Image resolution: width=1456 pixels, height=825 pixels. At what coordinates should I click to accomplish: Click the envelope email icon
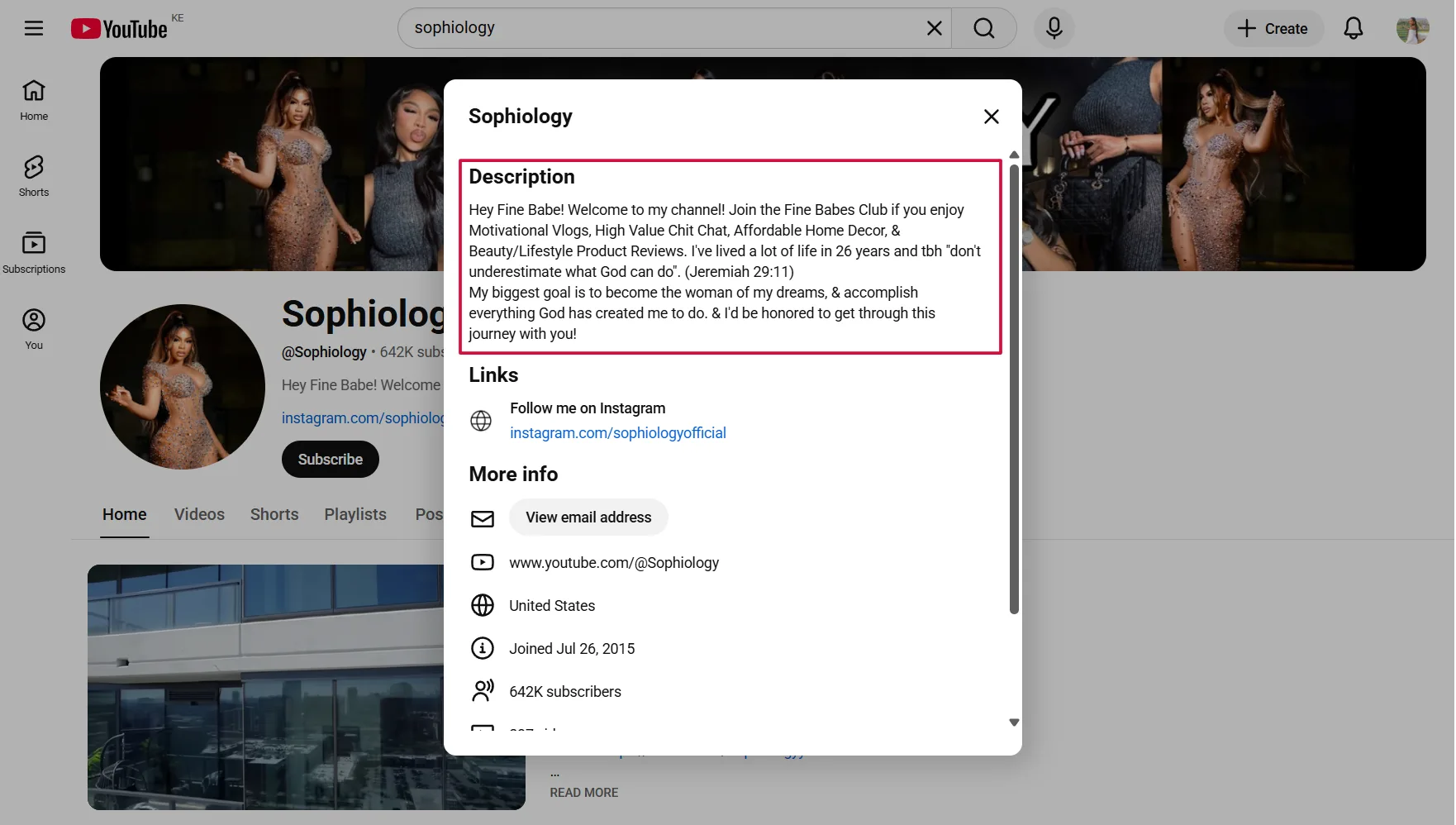tap(483, 518)
